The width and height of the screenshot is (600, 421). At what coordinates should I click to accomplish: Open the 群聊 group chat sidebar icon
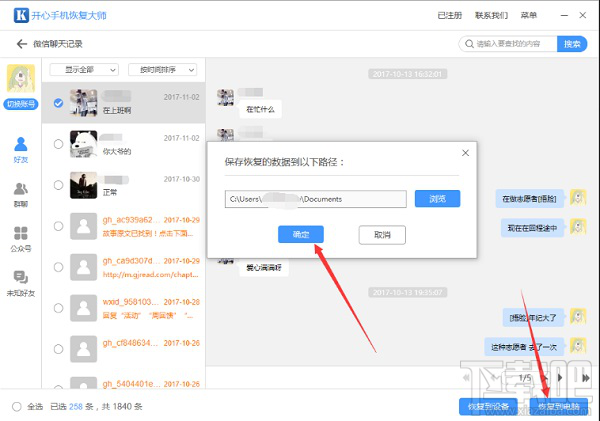(x=21, y=194)
